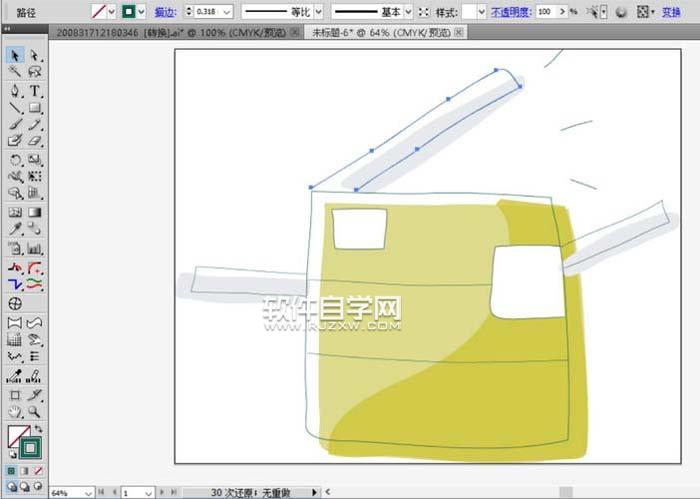Open the stroke weight 0.318 dropdown
This screenshot has width=700, height=499.
(227, 12)
